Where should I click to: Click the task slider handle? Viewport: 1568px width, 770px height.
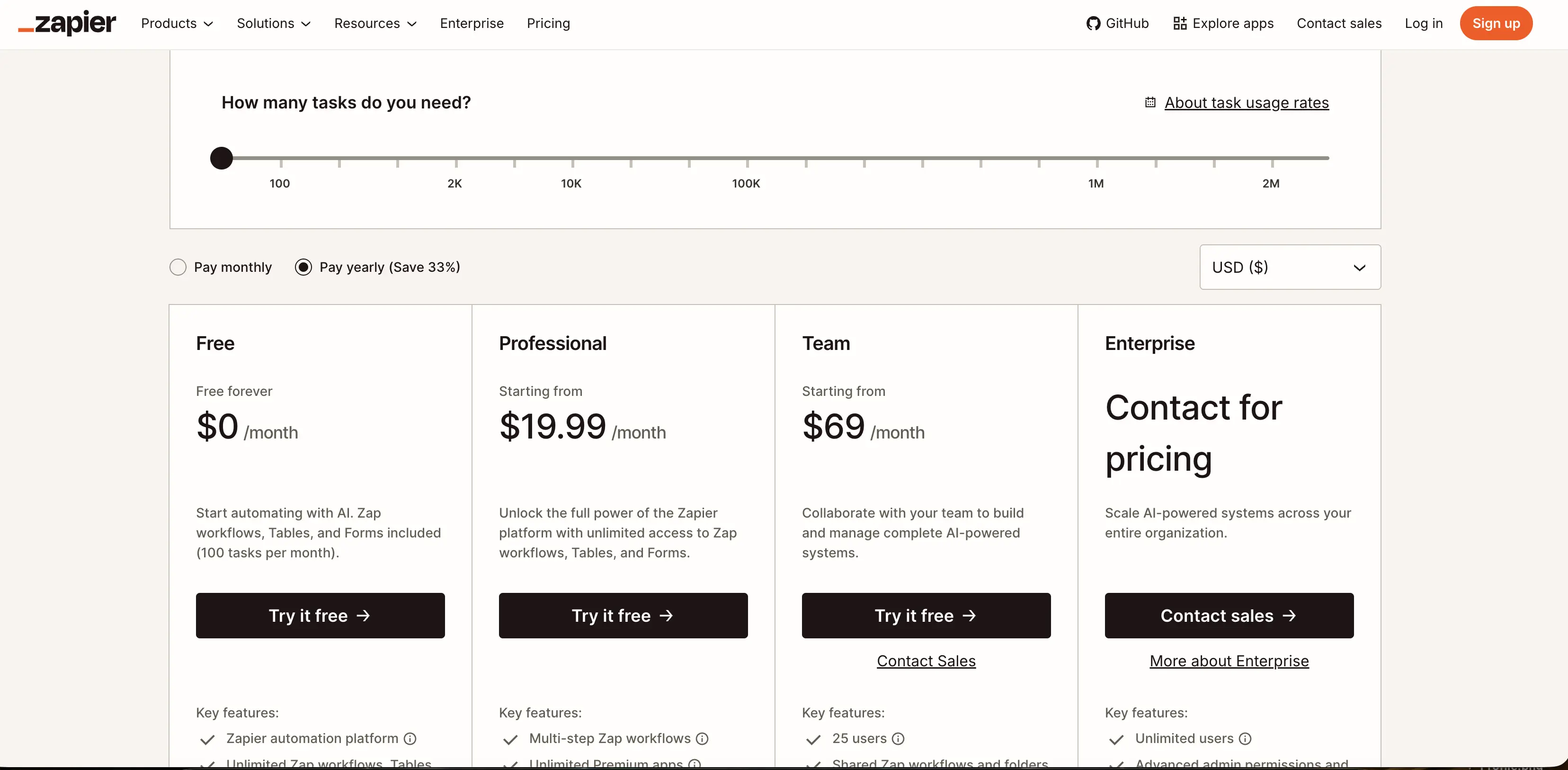coord(222,158)
